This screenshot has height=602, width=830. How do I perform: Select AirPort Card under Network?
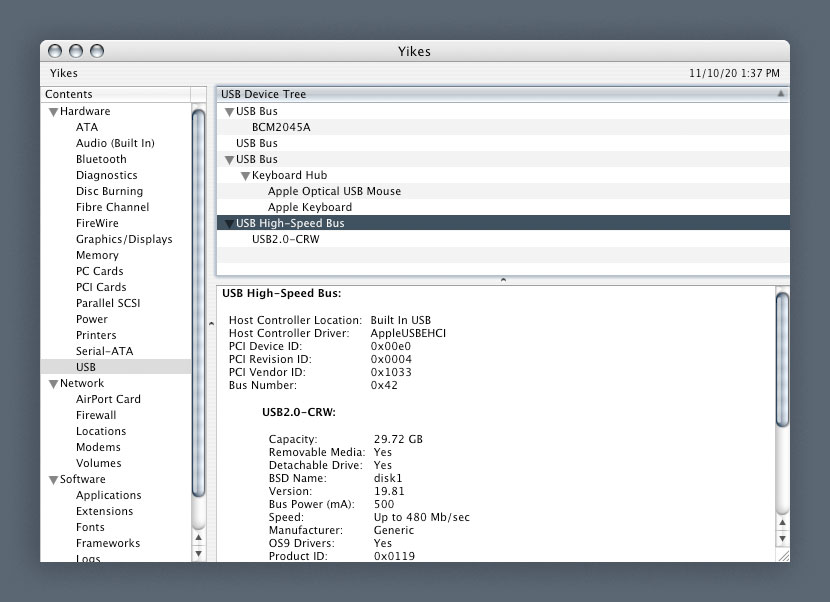click(108, 399)
